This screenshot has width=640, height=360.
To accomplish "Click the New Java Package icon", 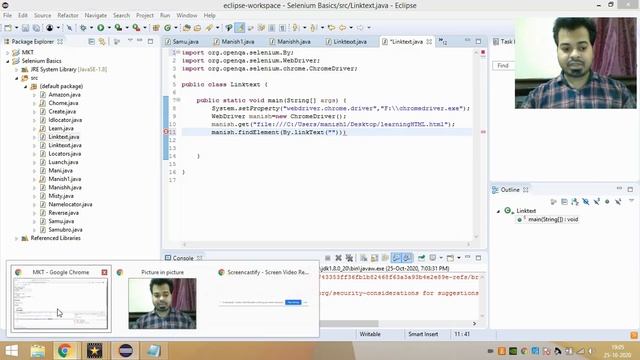I will pos(156,28).
